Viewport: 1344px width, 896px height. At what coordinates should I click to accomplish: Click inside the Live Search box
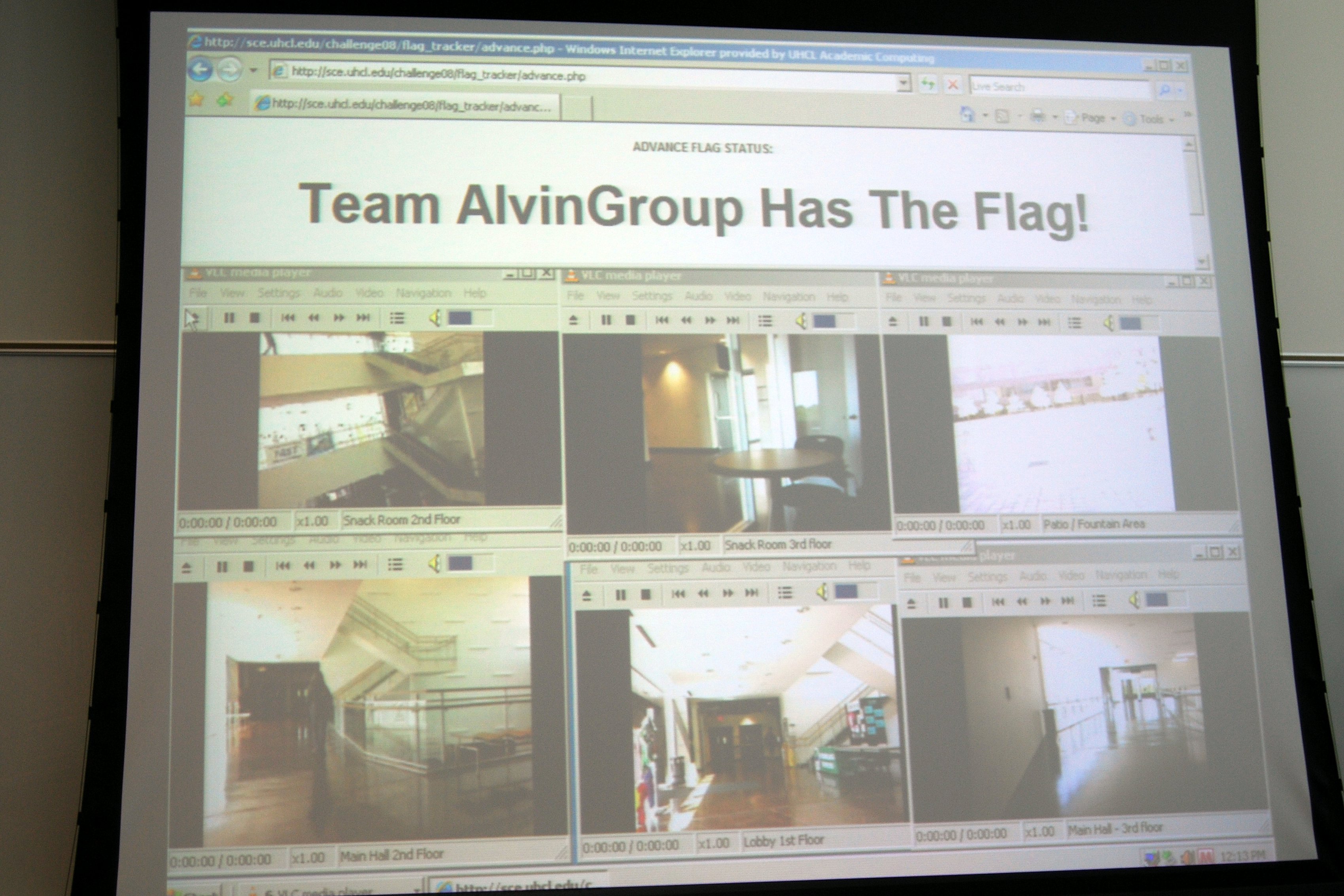click(1059, 87)
